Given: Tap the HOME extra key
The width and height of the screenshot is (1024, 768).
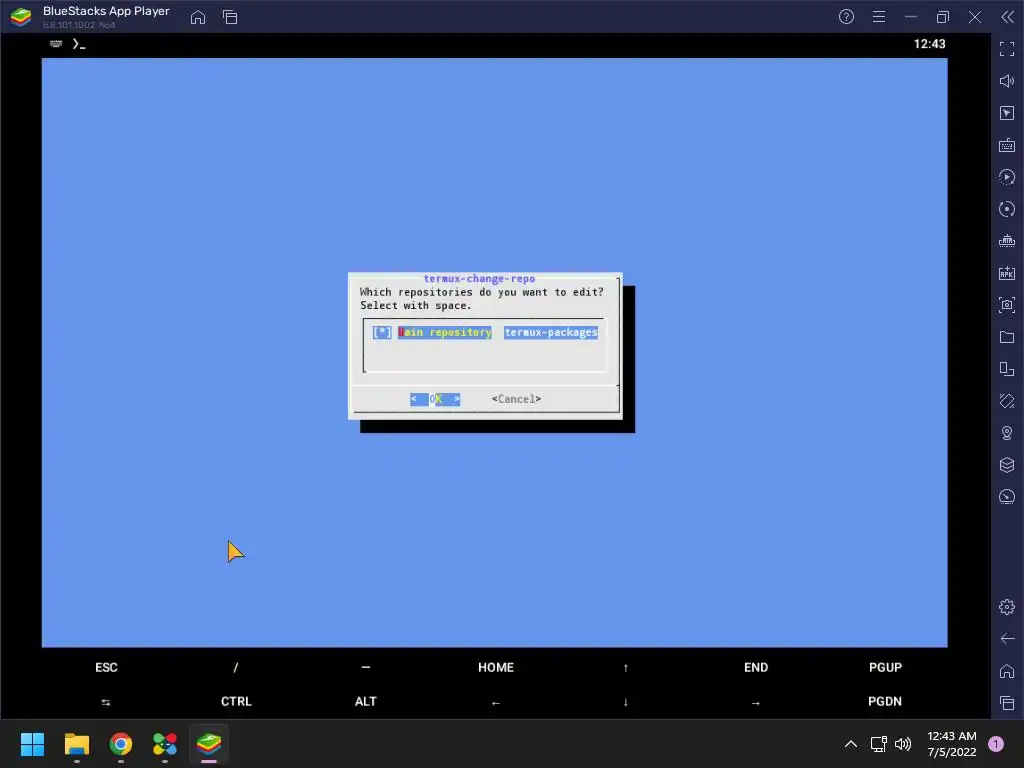Looking at the screenshot, I should click(x=496, y=667).
